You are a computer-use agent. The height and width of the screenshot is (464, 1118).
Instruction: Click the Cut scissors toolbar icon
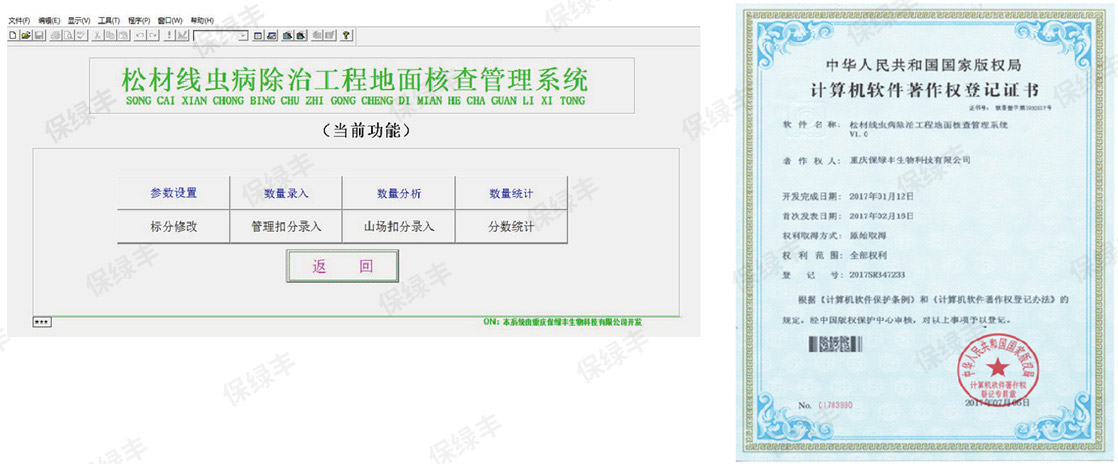tap(97, 35)
